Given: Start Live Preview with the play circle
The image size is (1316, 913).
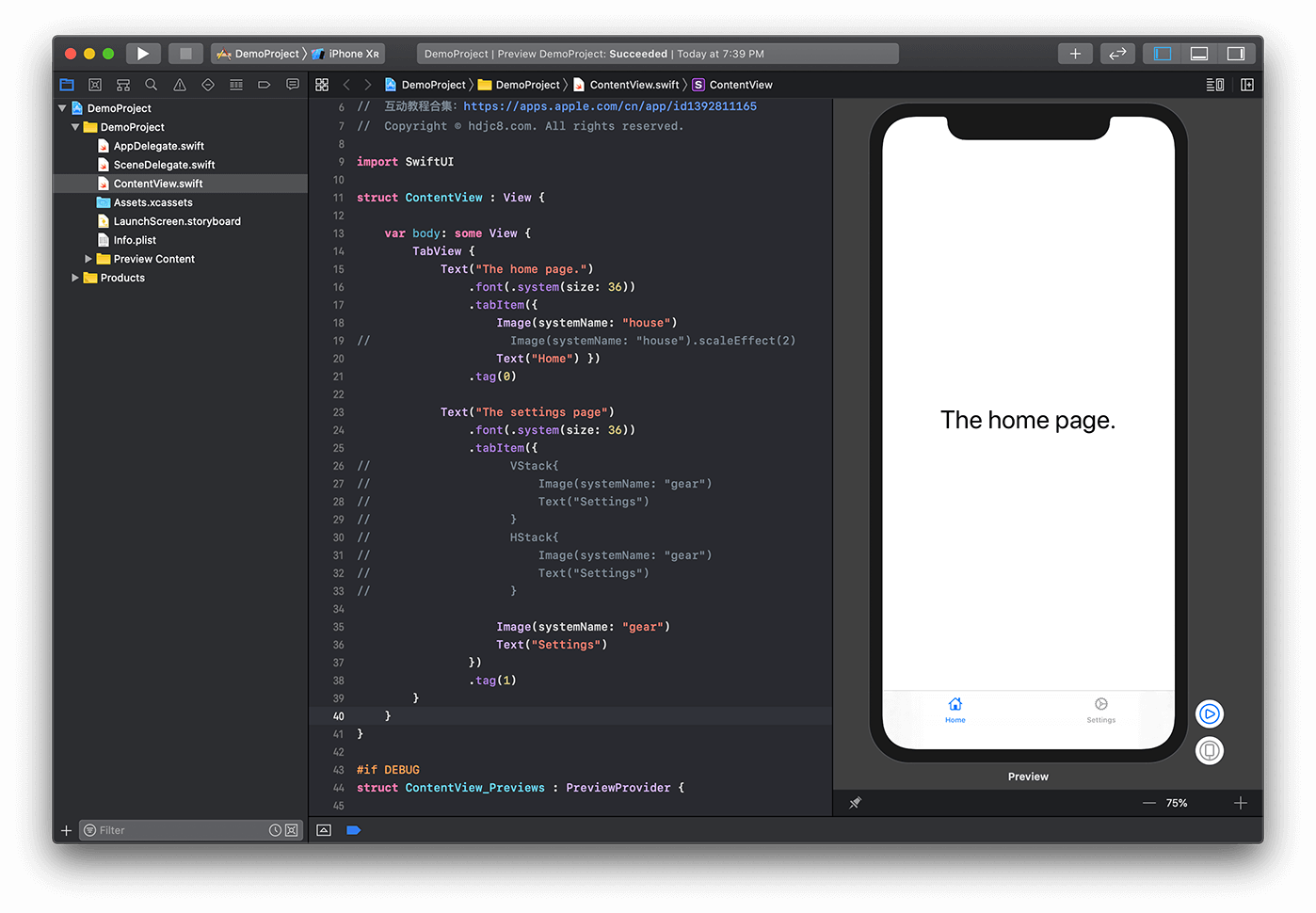Looking at the screenshot, I should tap(1210, 714).
